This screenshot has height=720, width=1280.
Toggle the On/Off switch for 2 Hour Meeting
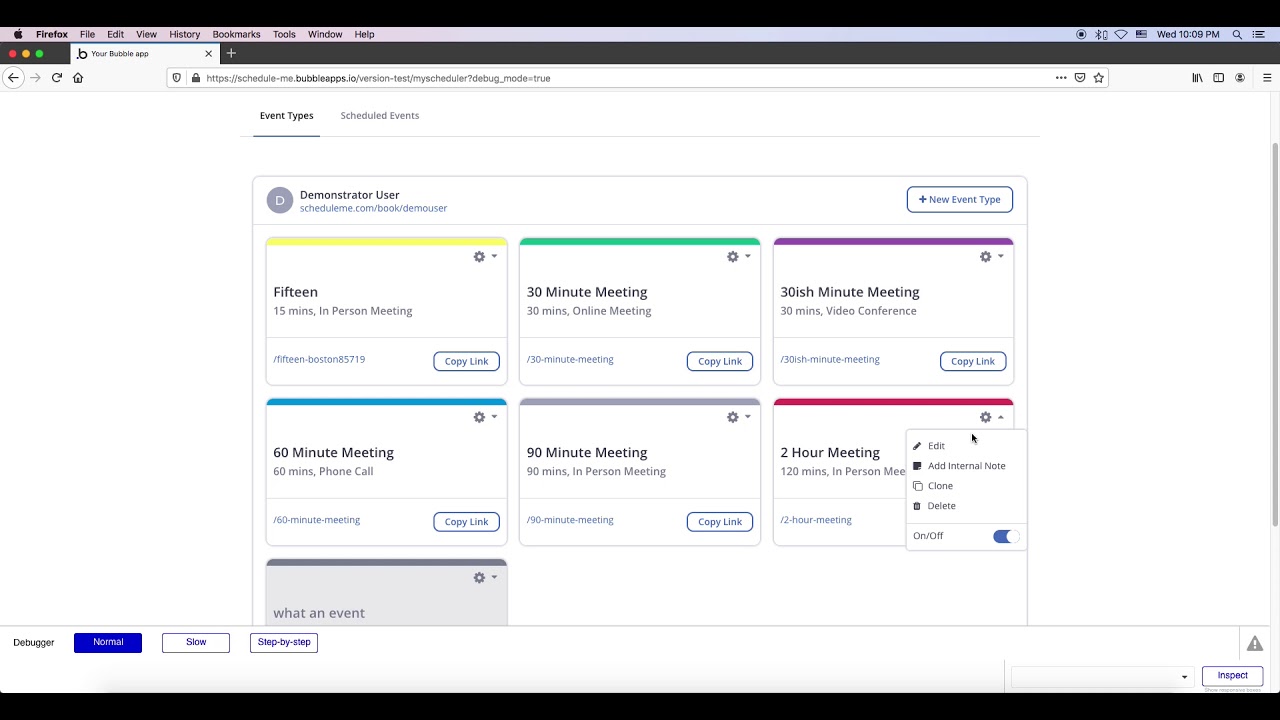point(1005,537)
